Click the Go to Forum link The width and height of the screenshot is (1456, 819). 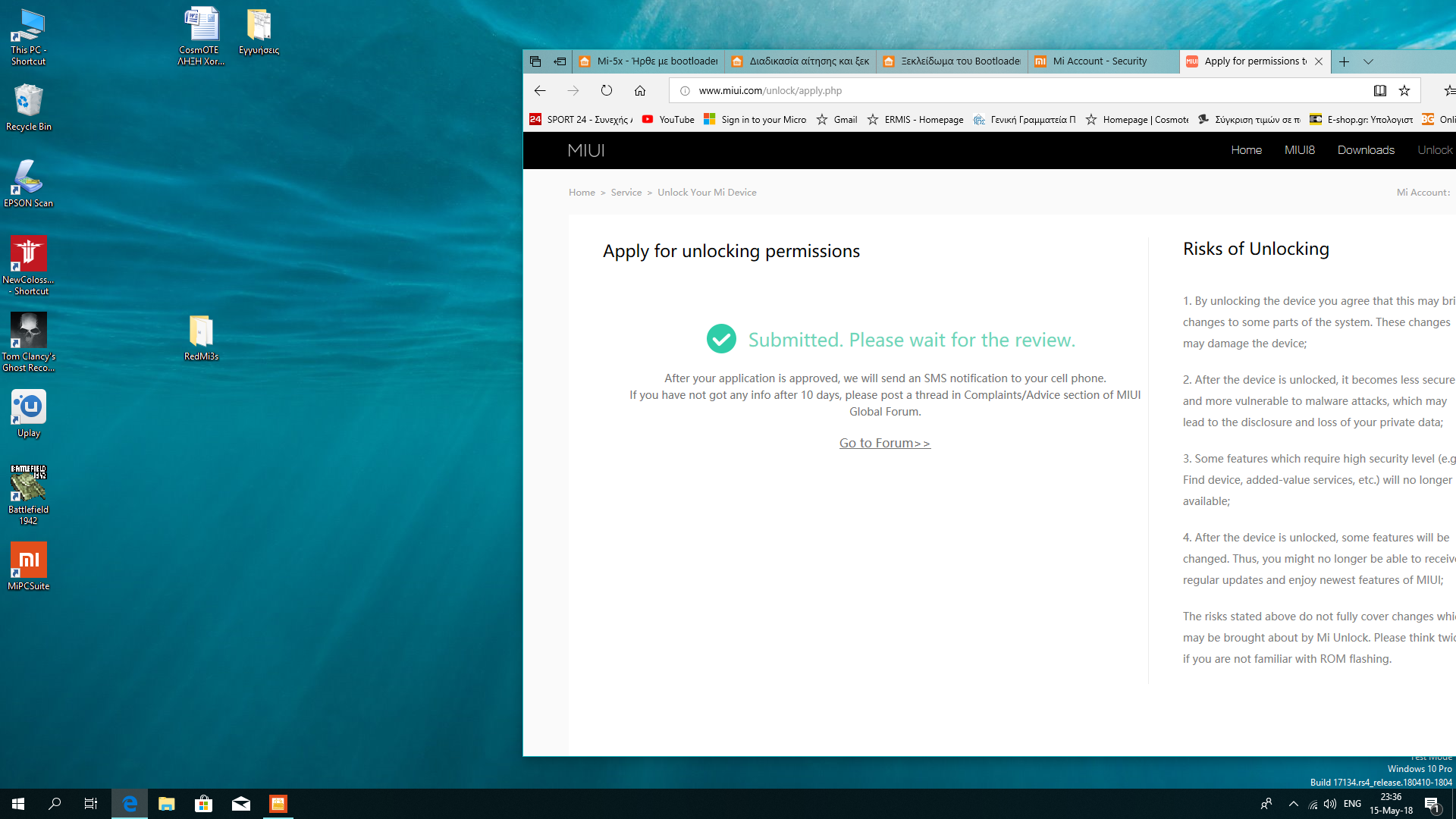[884, 443]
